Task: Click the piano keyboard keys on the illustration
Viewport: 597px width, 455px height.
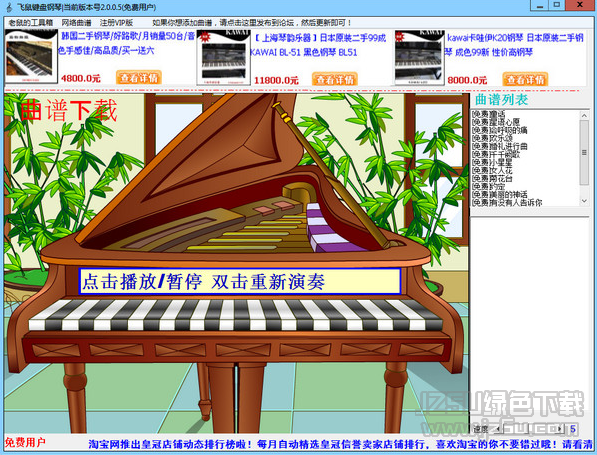Action: [236, 315]
